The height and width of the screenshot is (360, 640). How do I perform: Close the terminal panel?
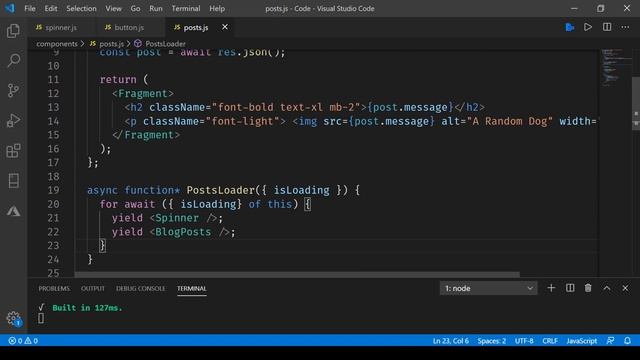tap(625, 288)
